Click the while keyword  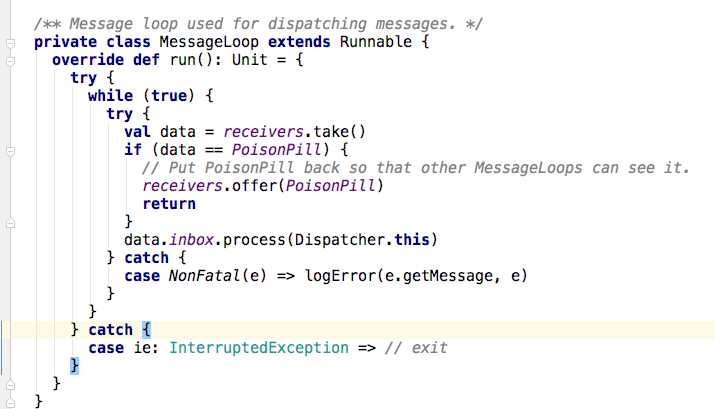(110, 96)
